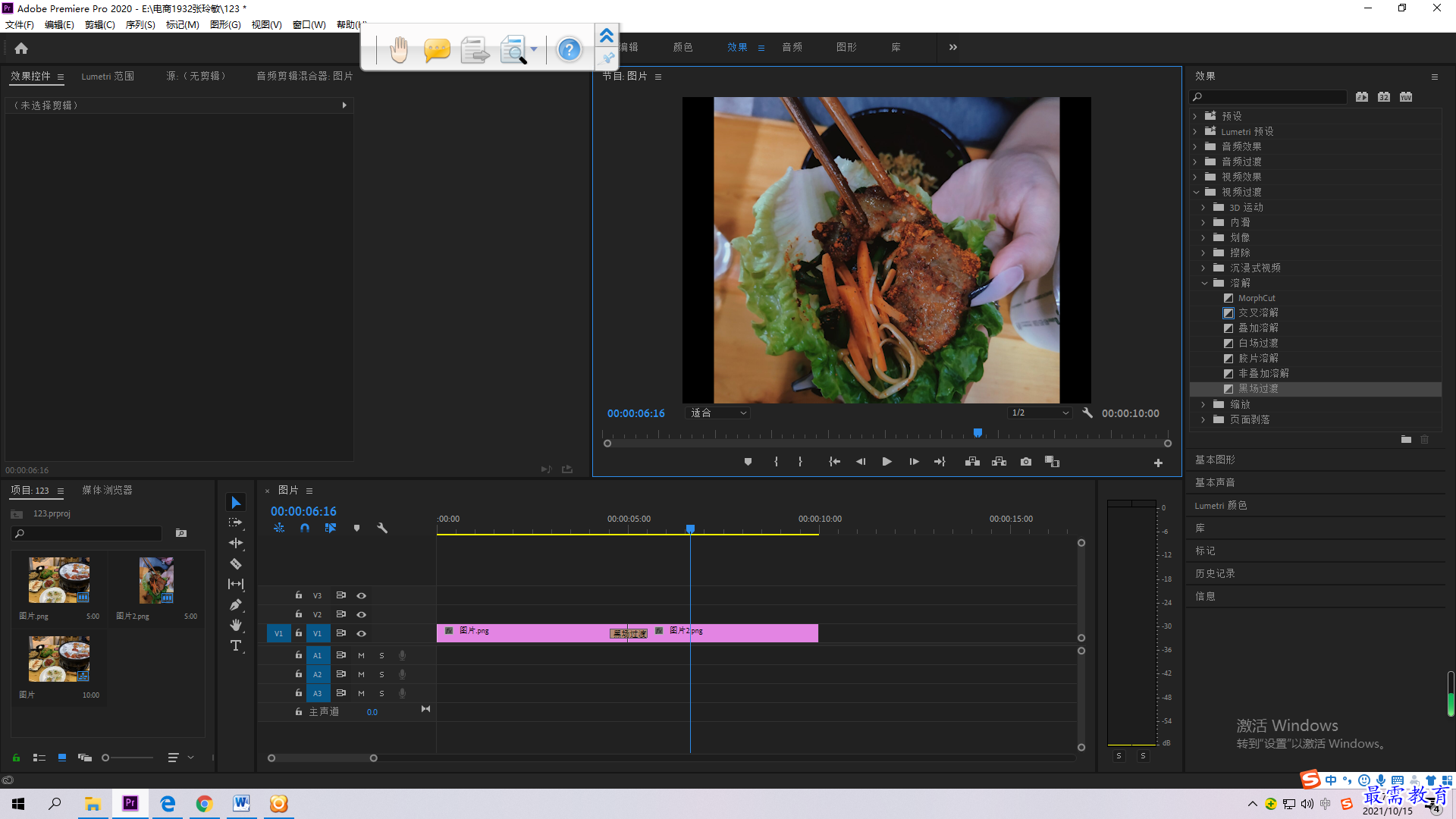Open the 基本图形 panel
This screenshot has width=1456, height=819.
[1215, 460]
